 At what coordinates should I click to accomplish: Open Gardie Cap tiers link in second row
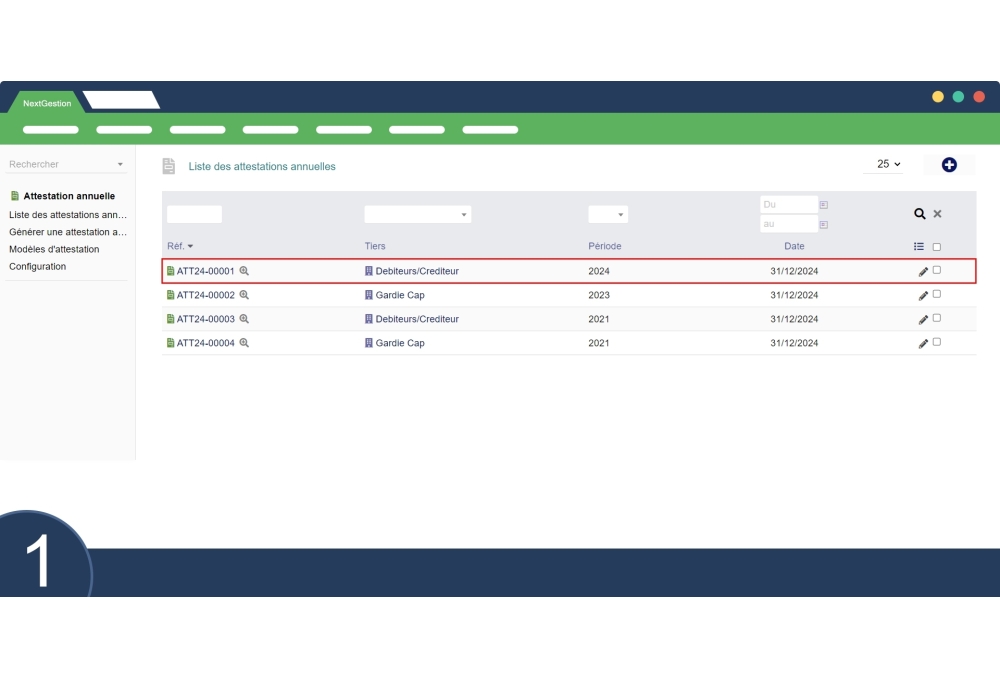[x=399, y=295]
